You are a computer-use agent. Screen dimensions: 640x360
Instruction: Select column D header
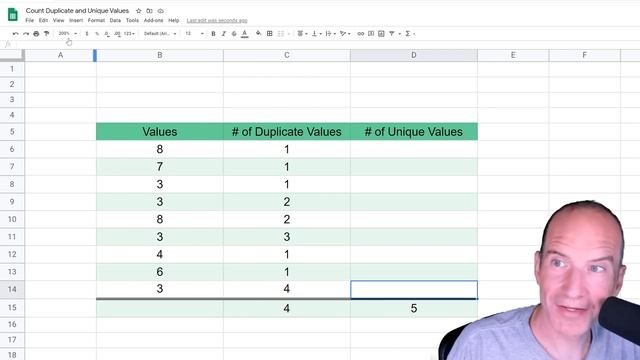pos(413,55)
